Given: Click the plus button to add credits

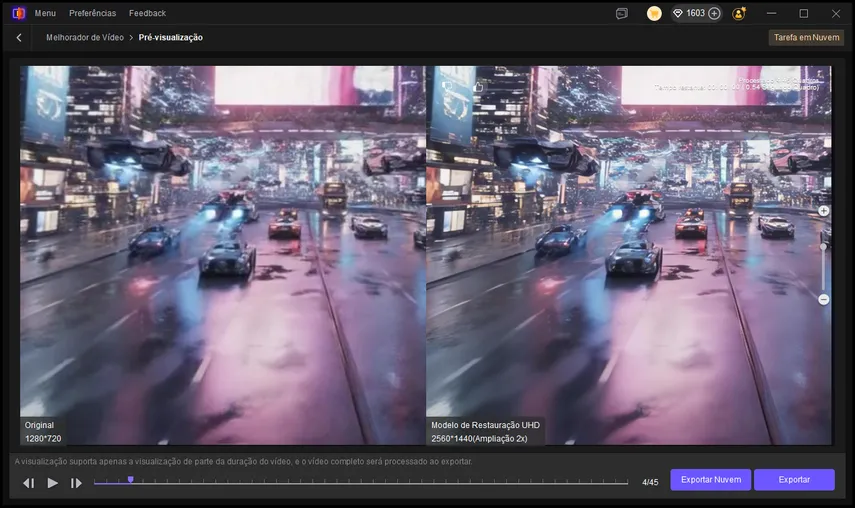Looking at the screenshot, I should tap(714, 14).
